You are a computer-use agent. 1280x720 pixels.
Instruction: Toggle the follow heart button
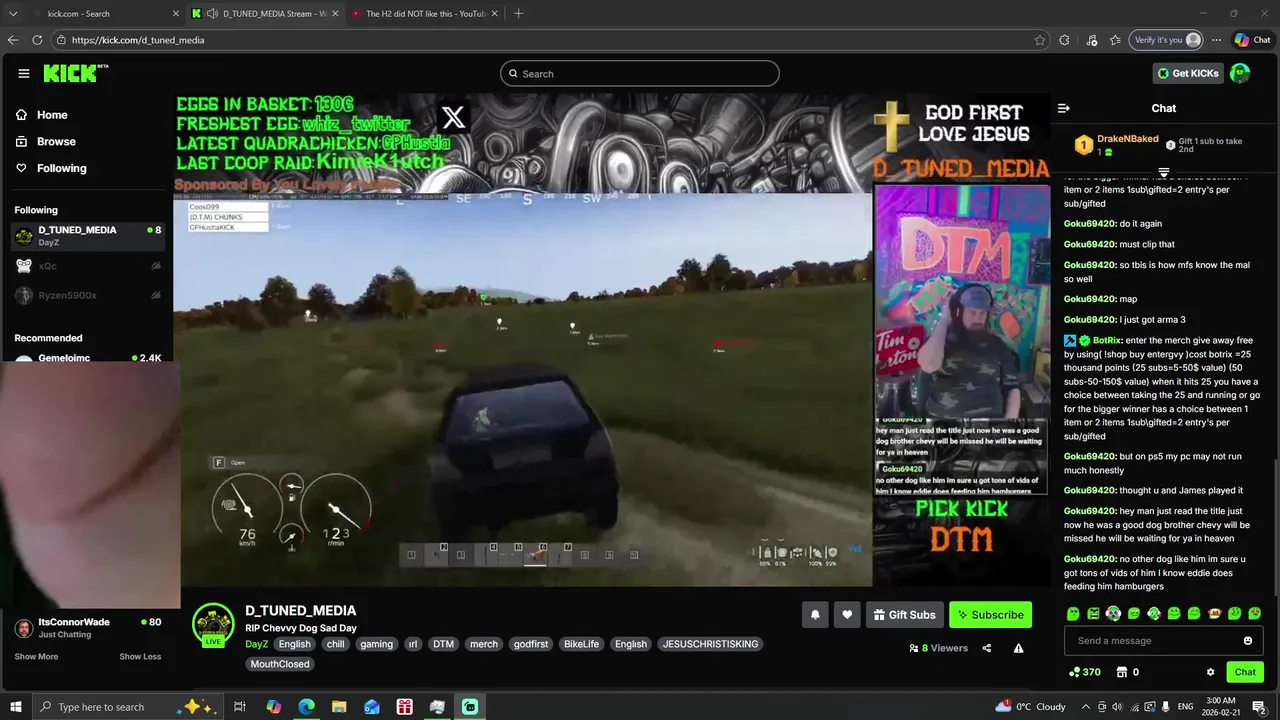click(847, 615)
